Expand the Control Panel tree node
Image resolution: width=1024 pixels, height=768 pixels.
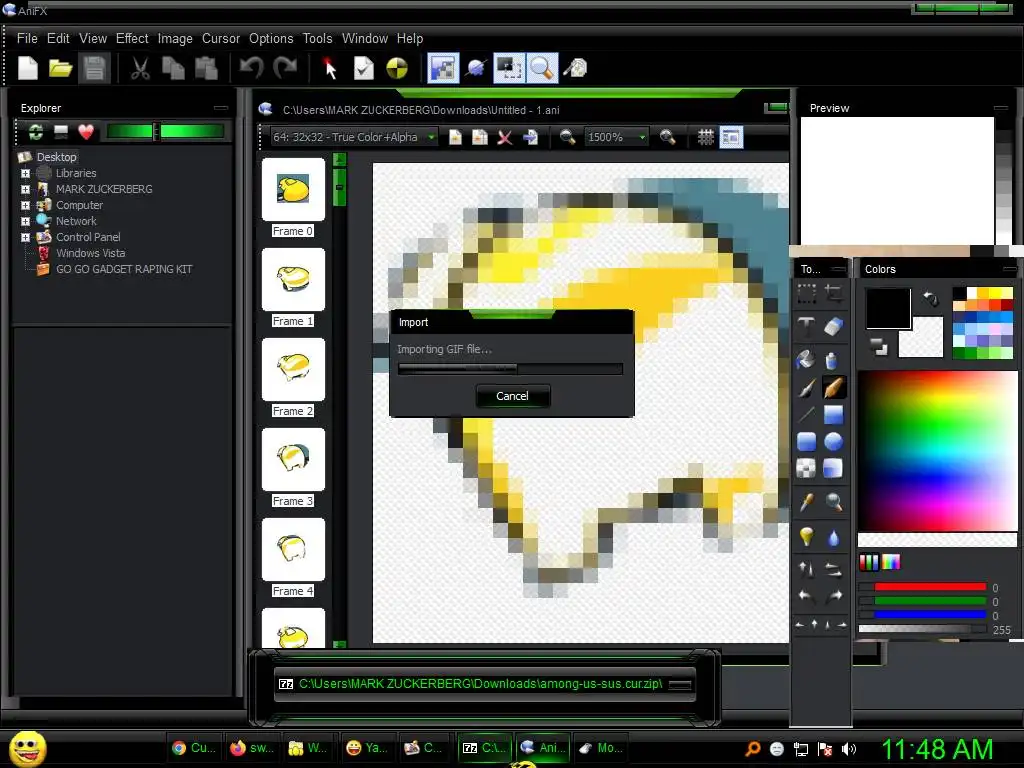pyautogui.click(x=25, y=237)
